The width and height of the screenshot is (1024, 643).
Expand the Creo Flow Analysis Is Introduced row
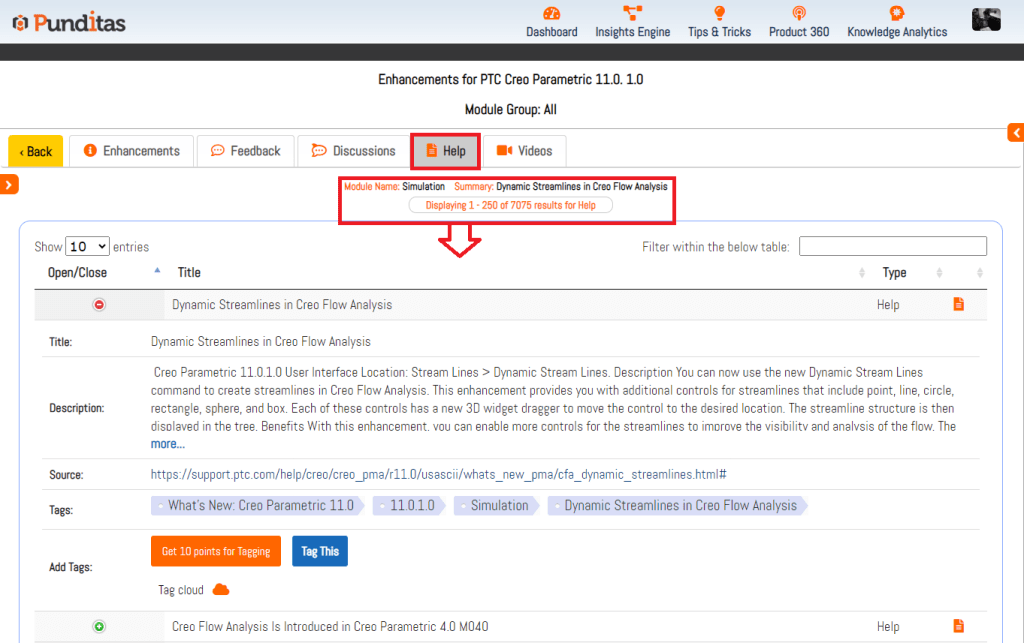[x=99, y=627]
